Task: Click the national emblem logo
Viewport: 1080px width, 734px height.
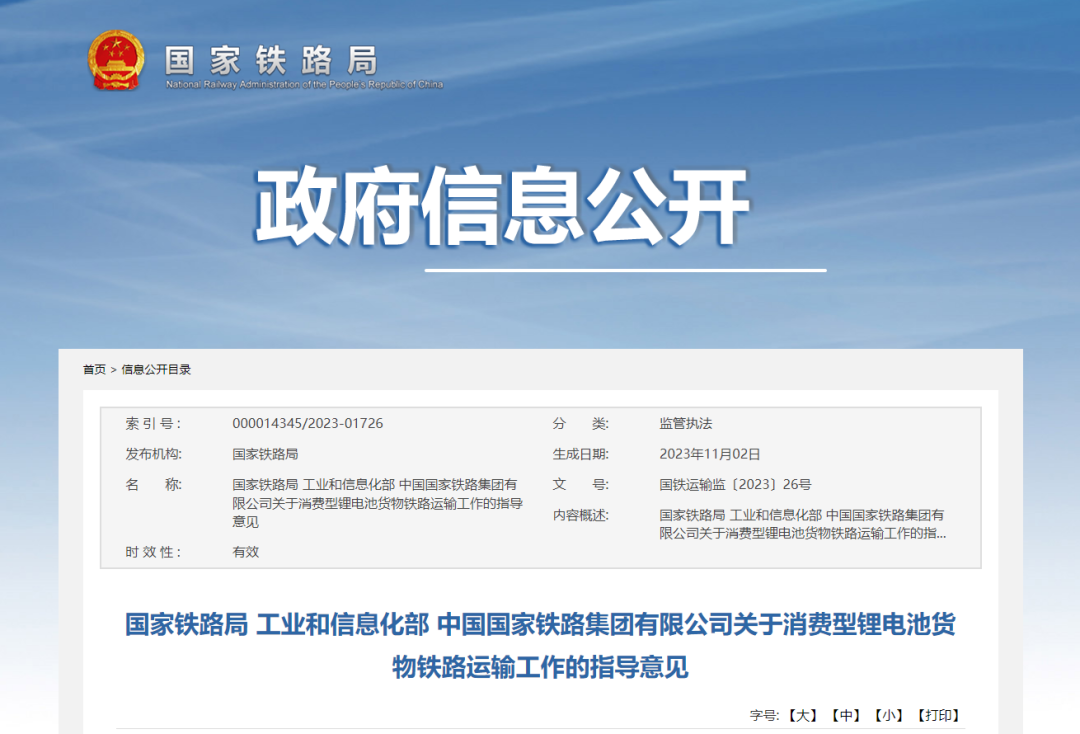Action: 116,61
